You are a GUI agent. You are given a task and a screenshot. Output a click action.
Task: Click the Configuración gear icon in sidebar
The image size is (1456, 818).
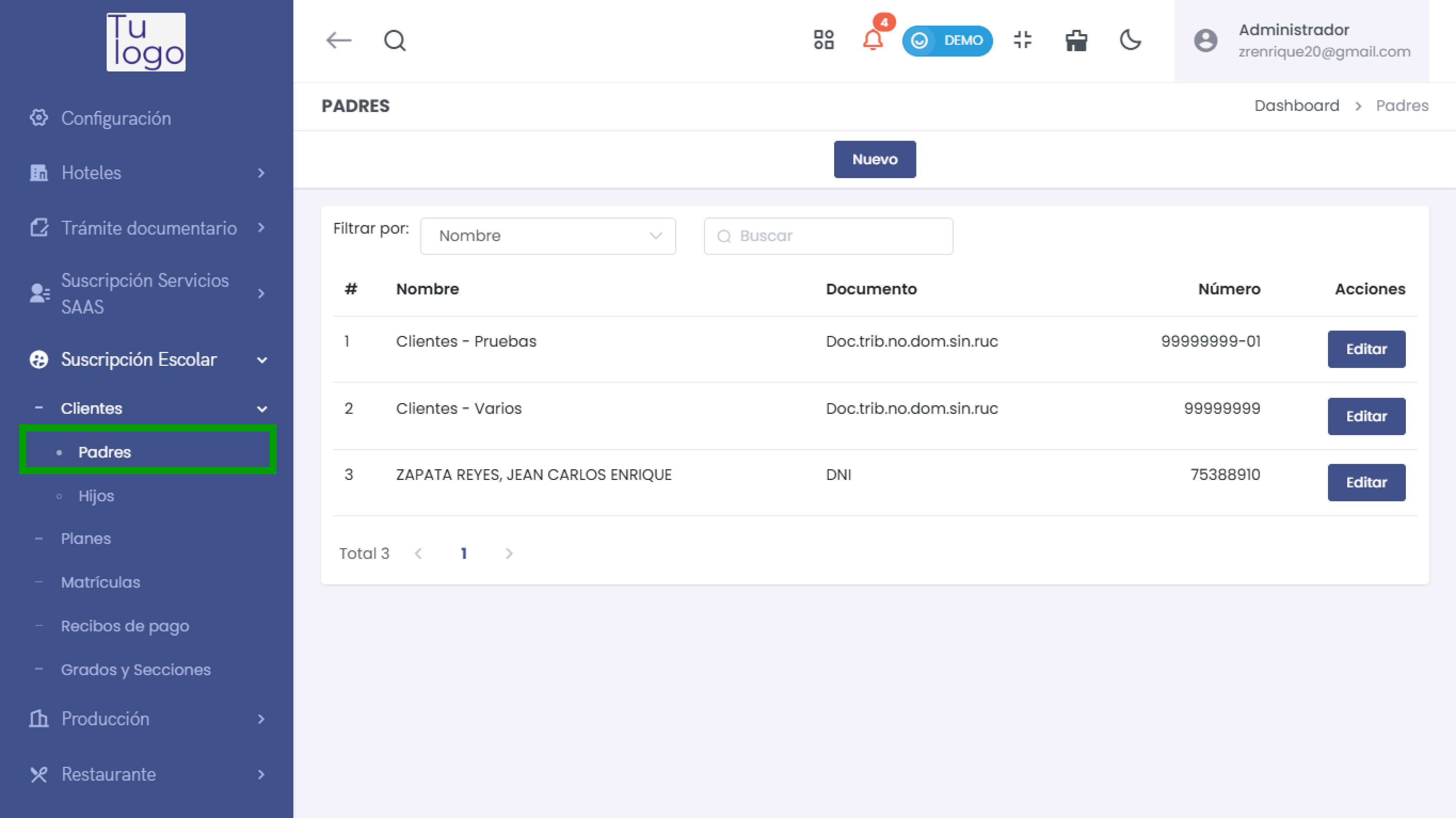38,118
